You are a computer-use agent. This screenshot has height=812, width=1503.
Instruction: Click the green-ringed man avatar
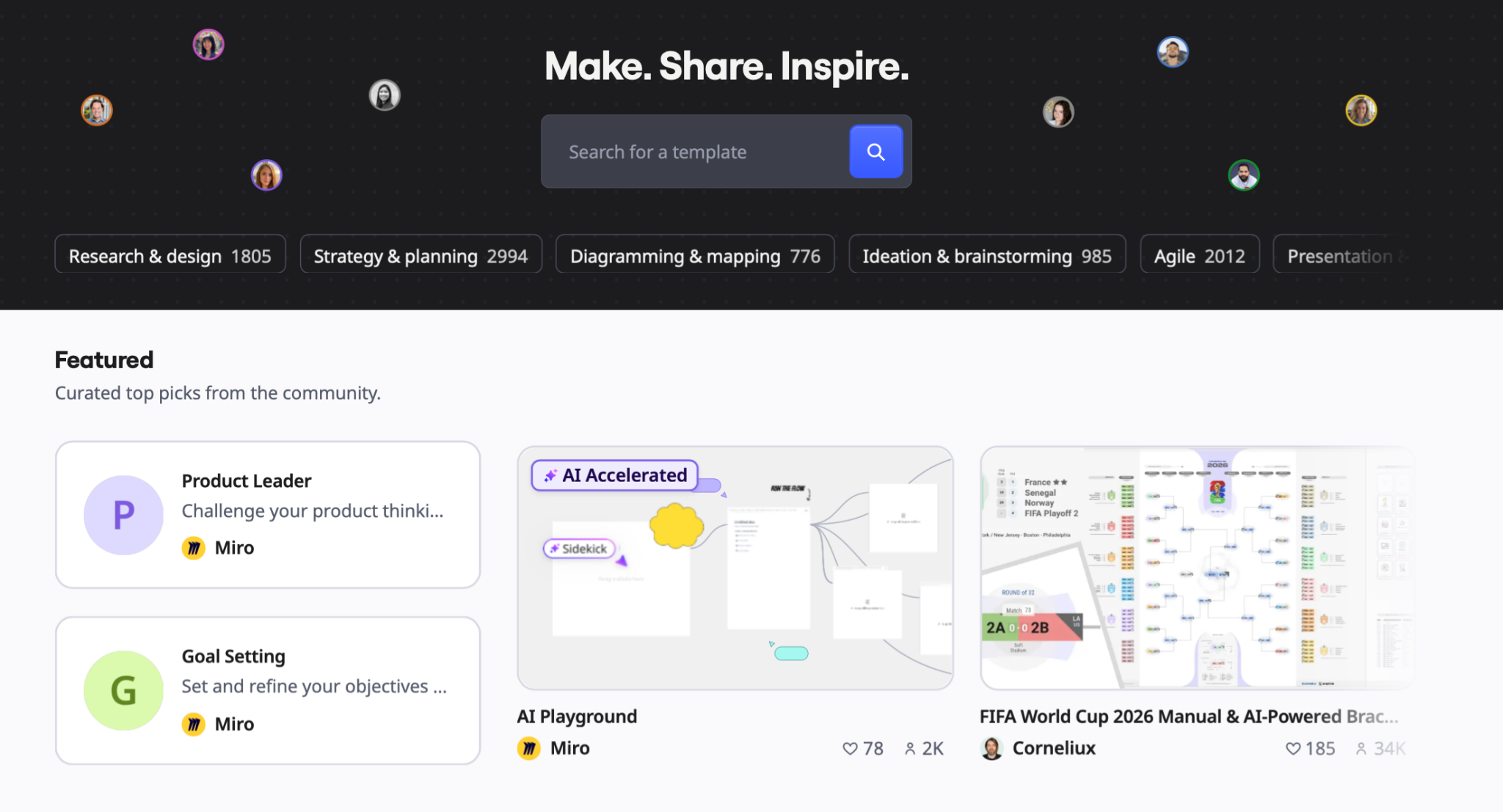point(1244,175)
